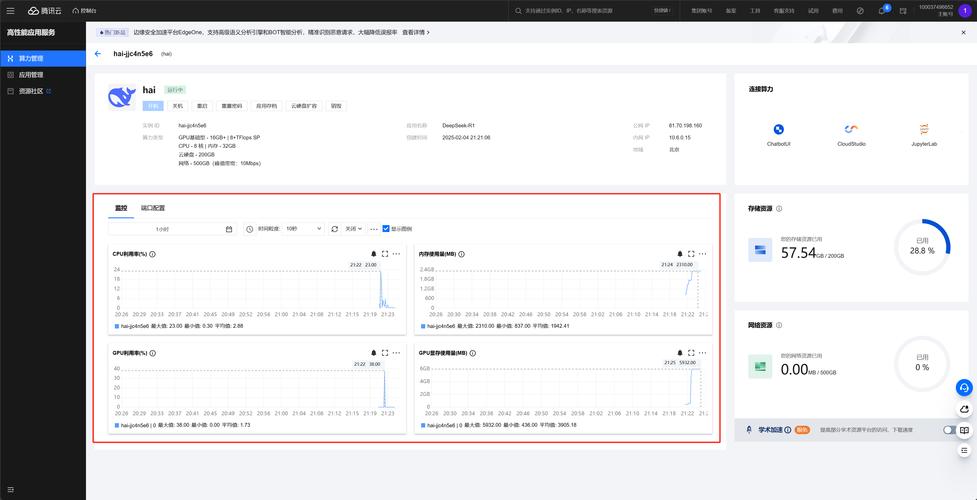Click the back arrow beside hai-jjc4n5e6
This screenshot has width=977, height=500.
98,54
